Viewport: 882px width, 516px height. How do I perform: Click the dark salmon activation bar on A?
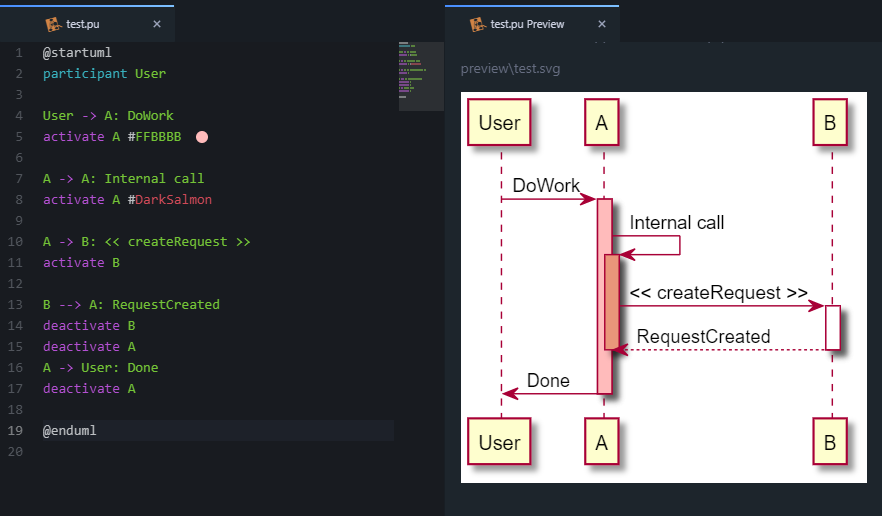click(612, 302)
